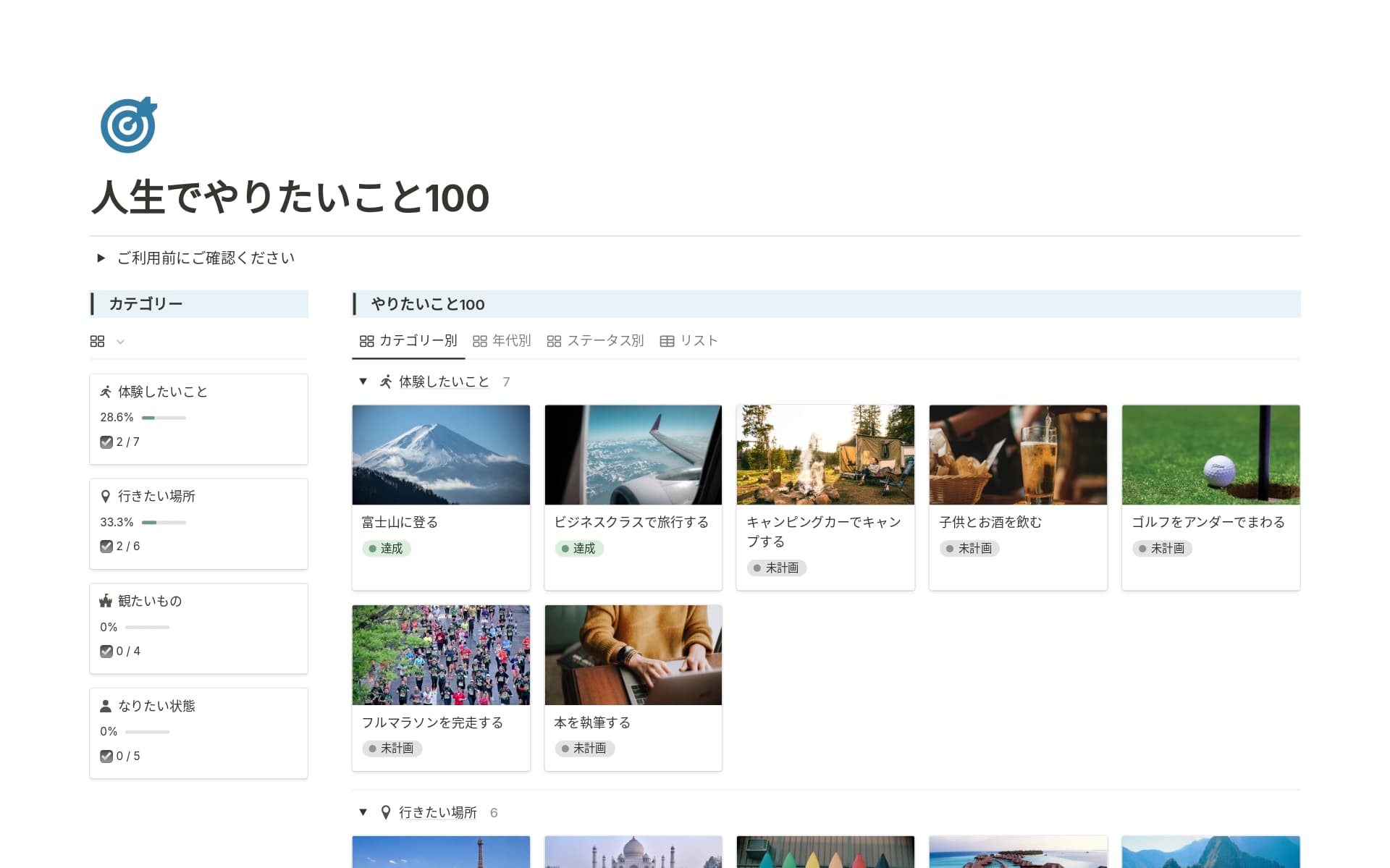Click the gallery view icon under カテゴリー
This screenshot has width=1390, height=868.
pos(97,341)
